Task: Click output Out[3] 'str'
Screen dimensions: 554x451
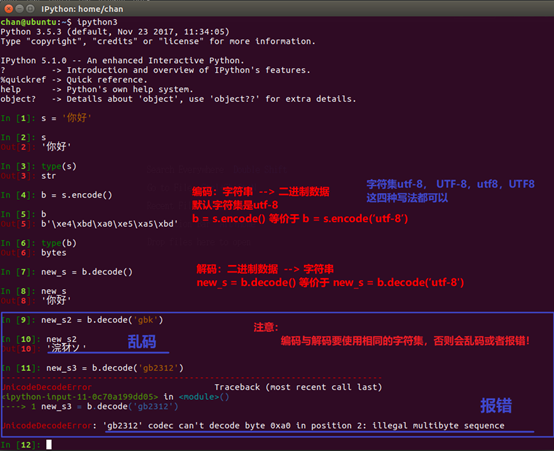Action: point(28,176)
